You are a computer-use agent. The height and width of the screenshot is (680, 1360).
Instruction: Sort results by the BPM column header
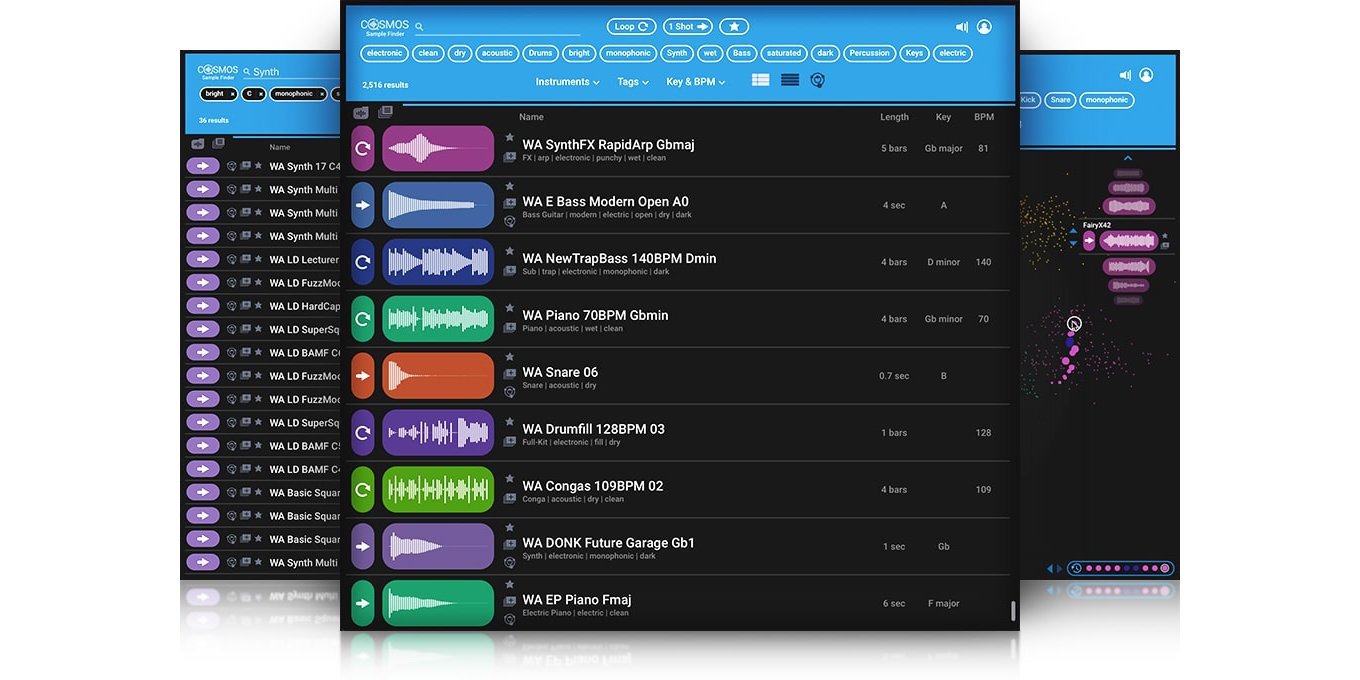click(984, 117)
